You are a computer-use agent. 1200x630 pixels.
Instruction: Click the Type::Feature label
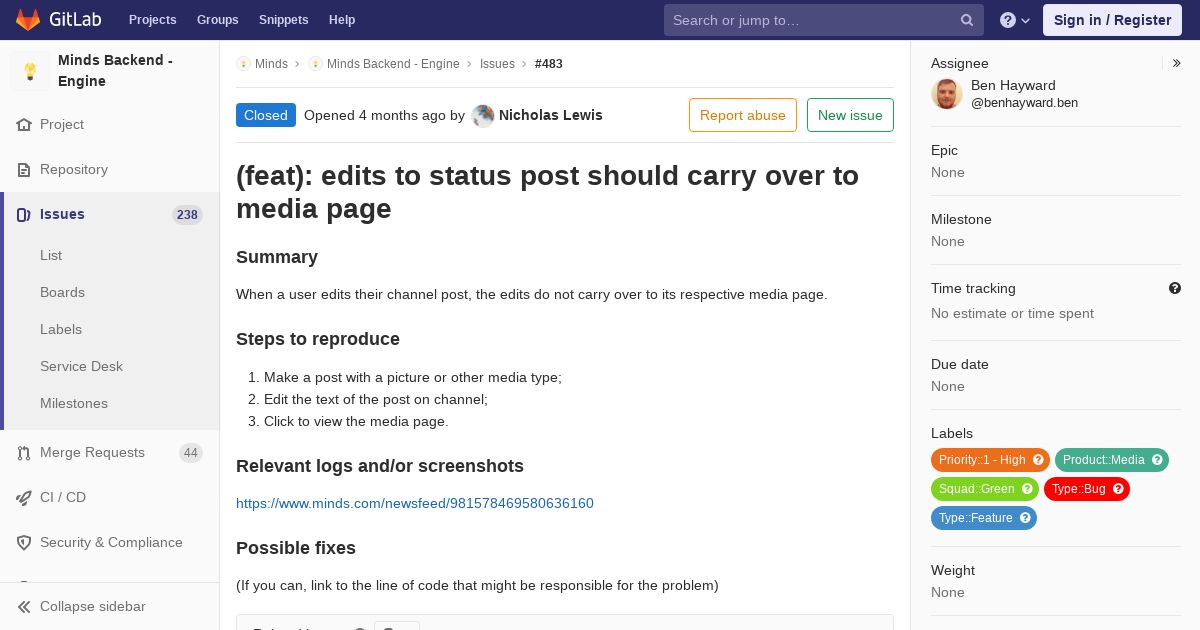click(975, 518)
